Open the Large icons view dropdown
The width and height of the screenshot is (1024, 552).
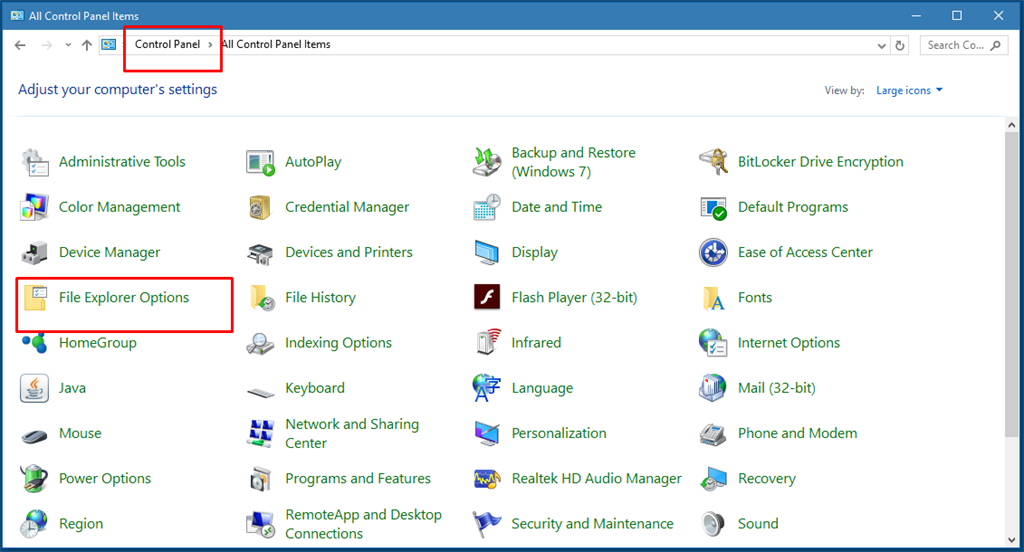tap(909, 91)
